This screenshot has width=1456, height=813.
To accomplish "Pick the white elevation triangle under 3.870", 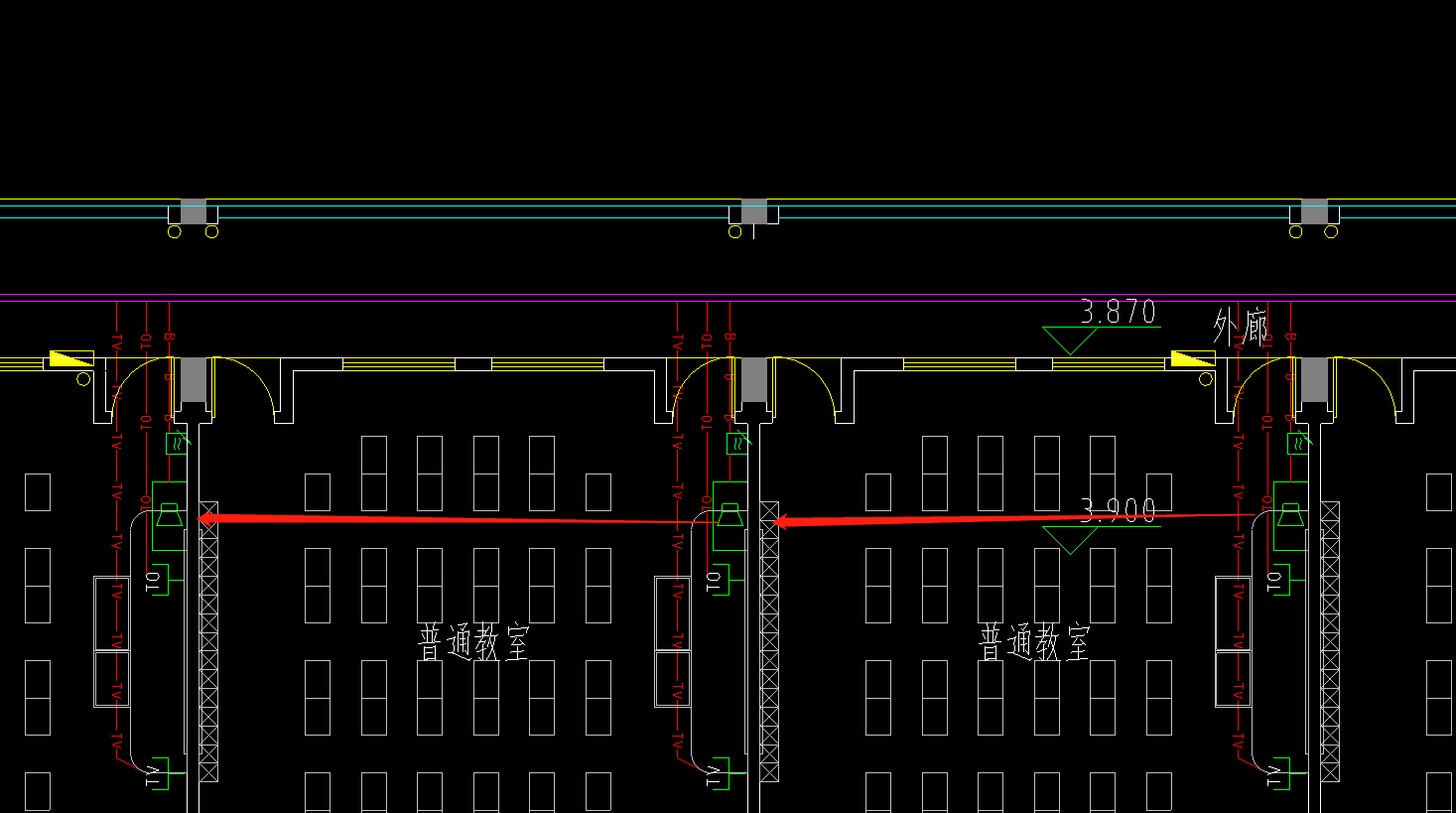I will point(1070,340).
